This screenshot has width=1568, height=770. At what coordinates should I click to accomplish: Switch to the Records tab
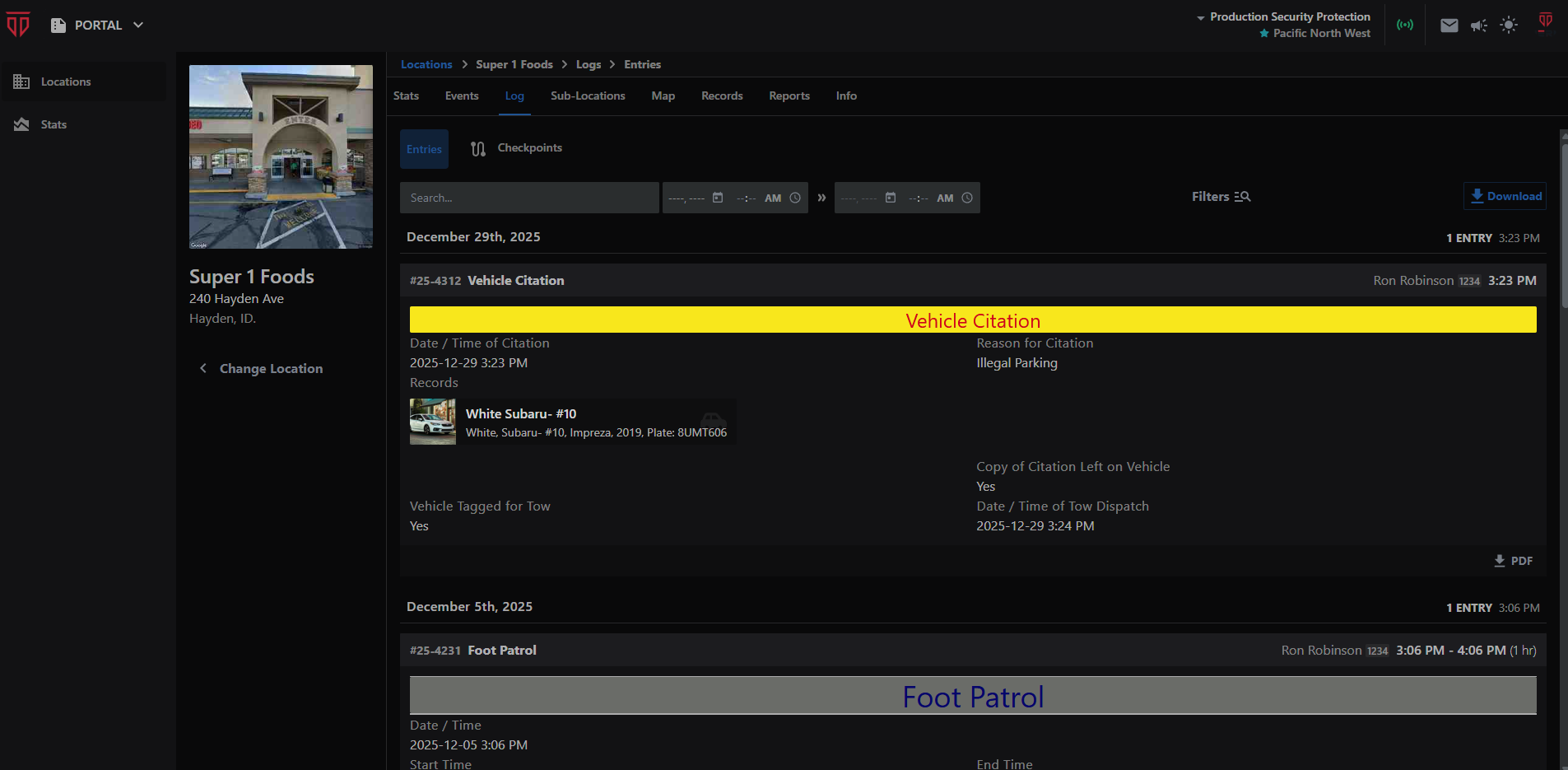tap(722, 96)
